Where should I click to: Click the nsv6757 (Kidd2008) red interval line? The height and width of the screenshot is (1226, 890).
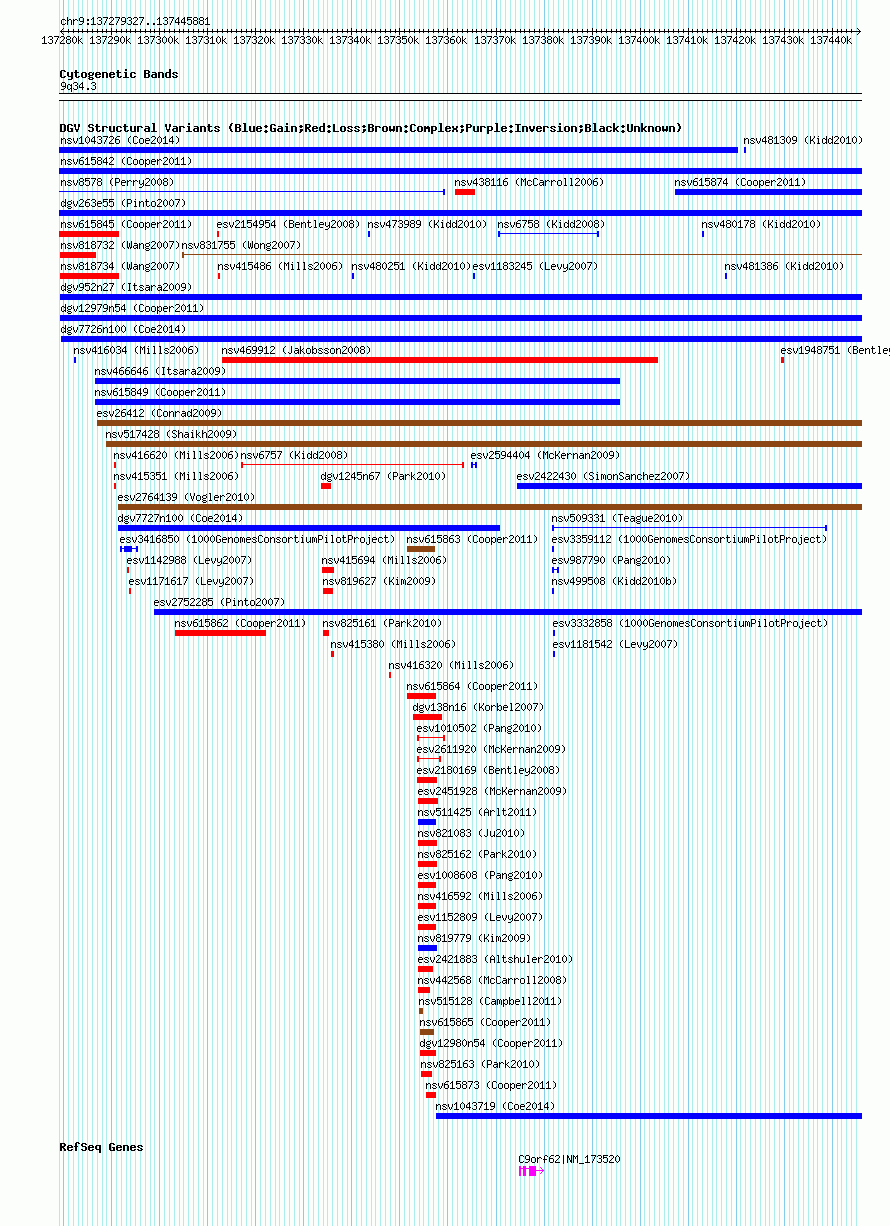click(x=353, y=465)
